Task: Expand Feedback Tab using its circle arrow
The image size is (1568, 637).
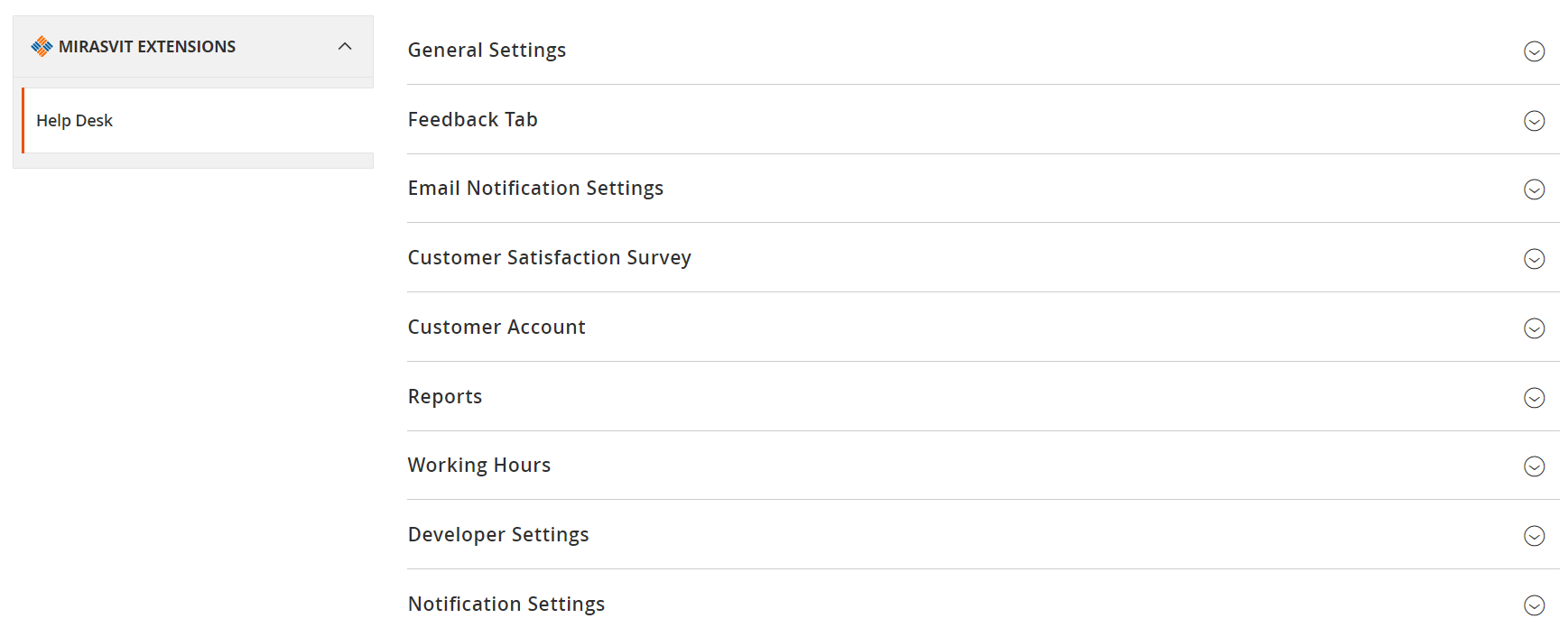Action: [x=1534, y=121]
